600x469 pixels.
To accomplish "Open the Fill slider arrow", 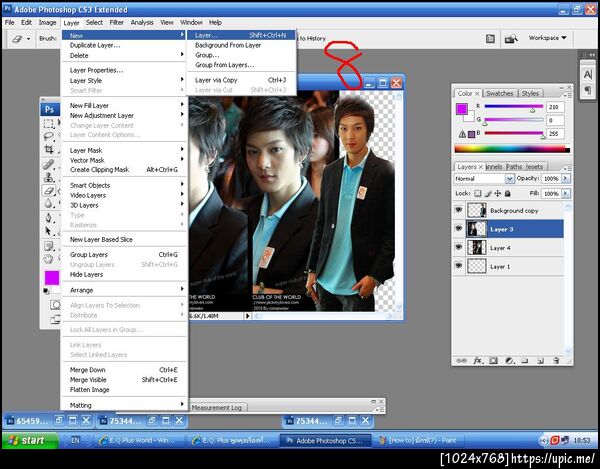I will point(566,194).
